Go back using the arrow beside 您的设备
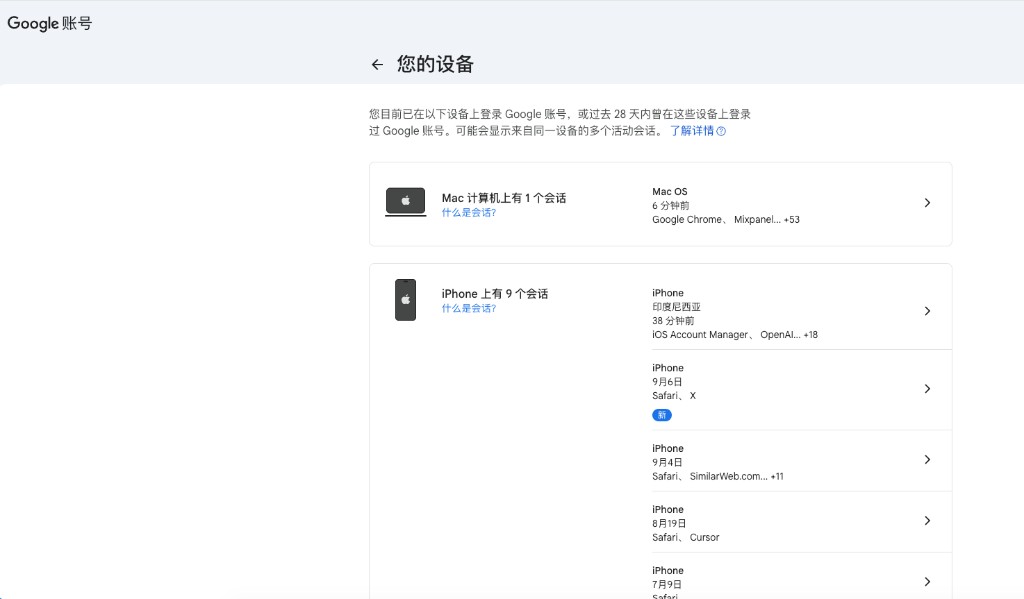 (x=377, y=65)
